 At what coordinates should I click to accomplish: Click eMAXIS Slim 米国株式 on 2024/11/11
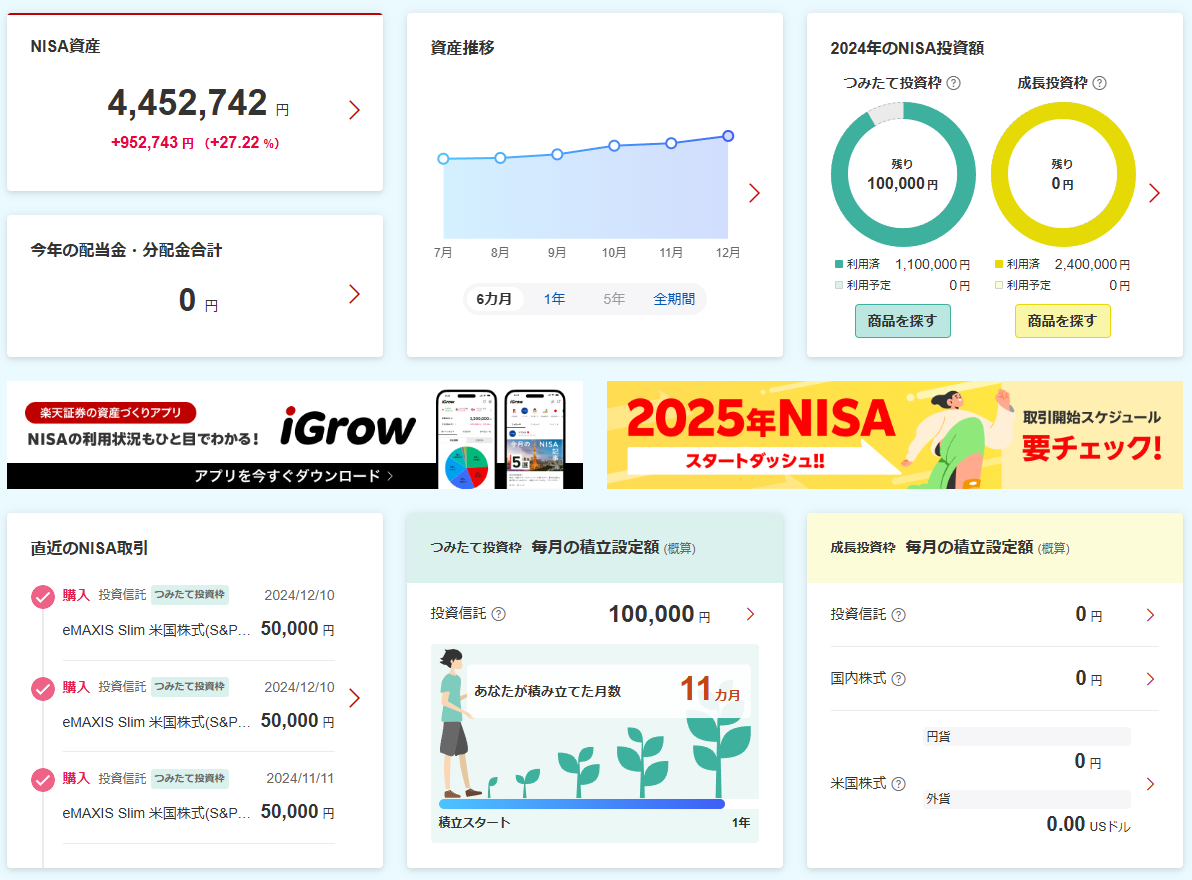coord(156,813)
